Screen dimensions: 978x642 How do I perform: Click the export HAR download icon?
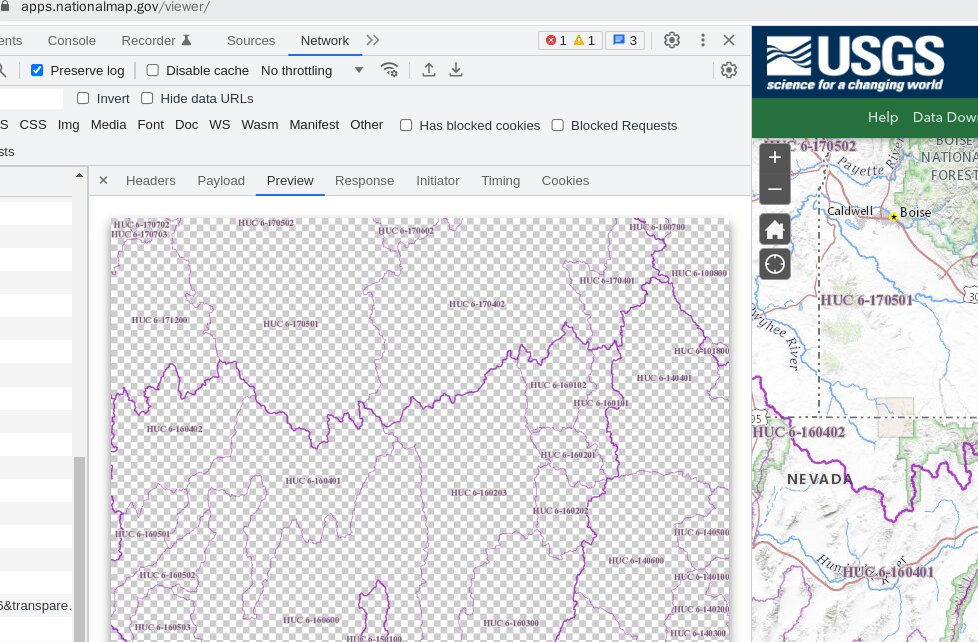point(456,70)
